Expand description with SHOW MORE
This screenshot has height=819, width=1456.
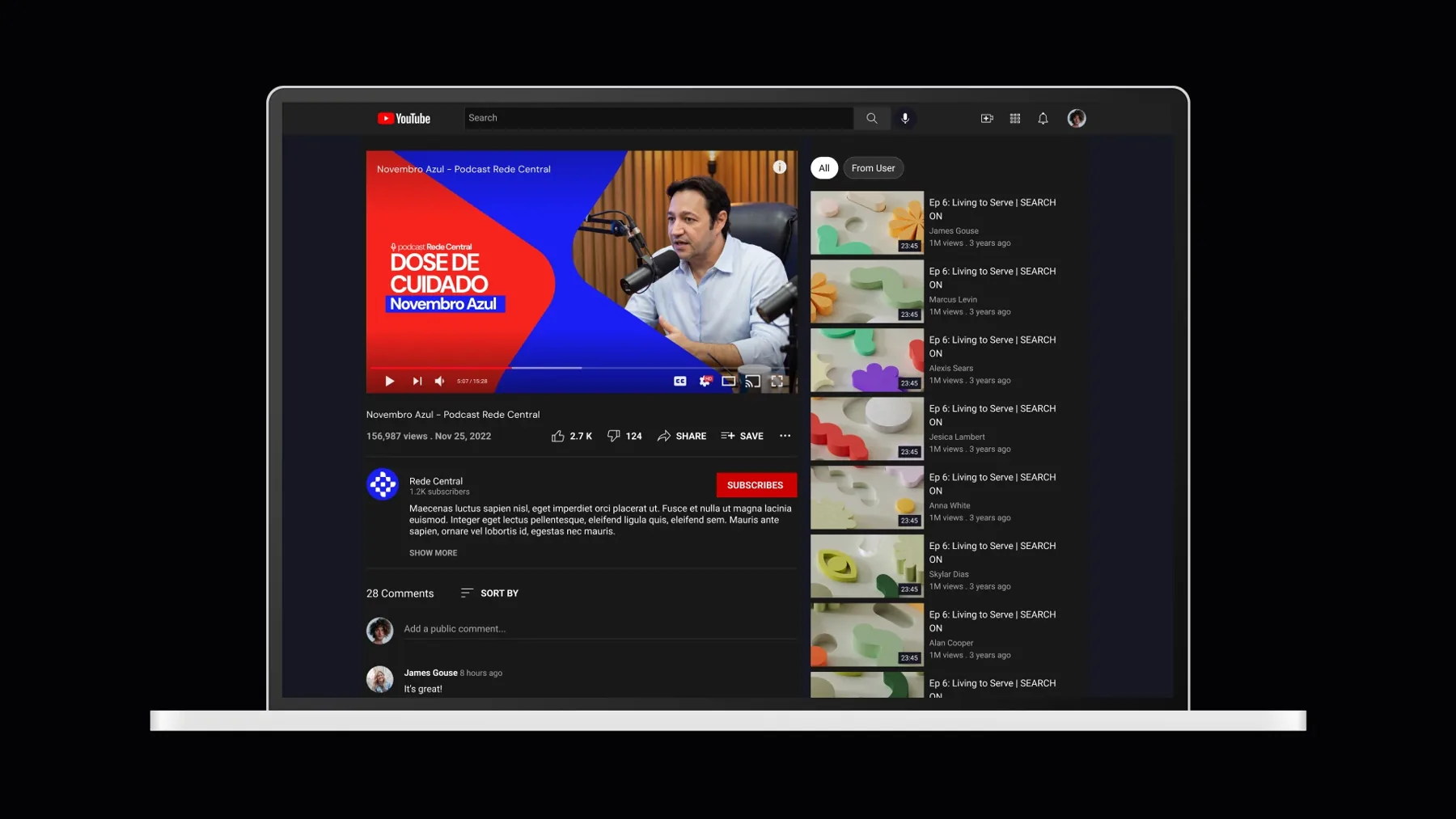(433, 553)
